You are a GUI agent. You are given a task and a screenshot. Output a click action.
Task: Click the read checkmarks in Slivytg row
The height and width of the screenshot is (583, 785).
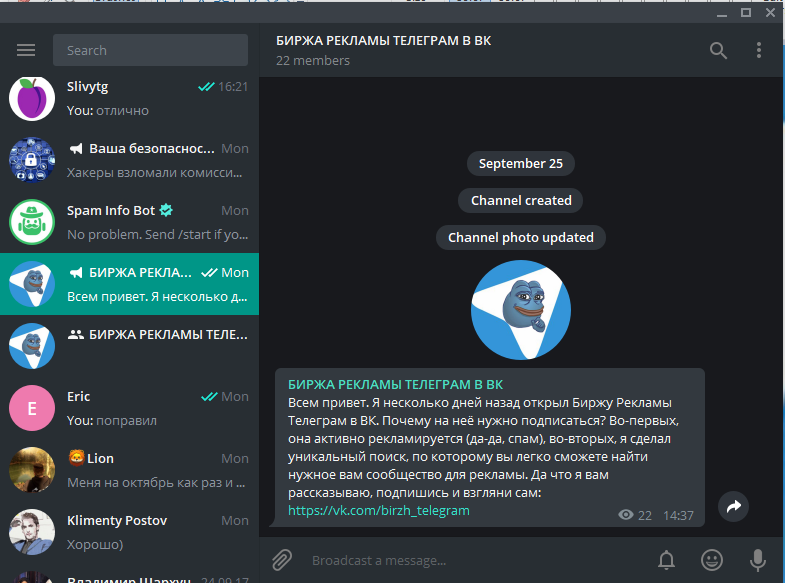point(206,87)
